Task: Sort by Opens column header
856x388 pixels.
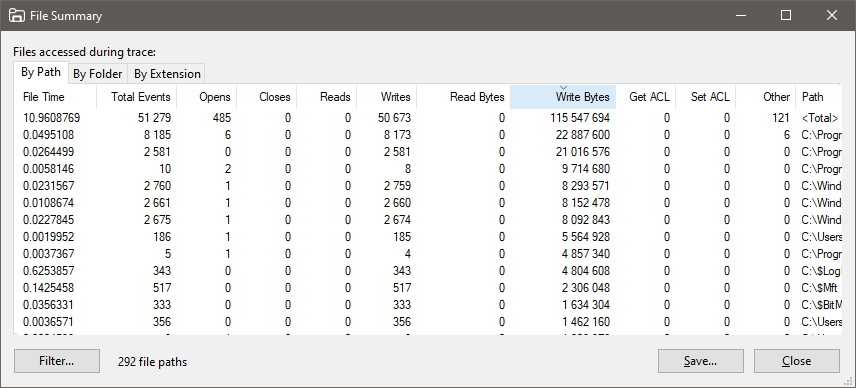Action: [206, 97]
